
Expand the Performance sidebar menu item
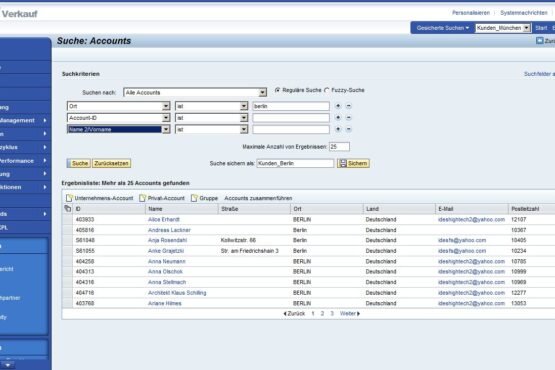pyautogui.click(x=24, y=161)
